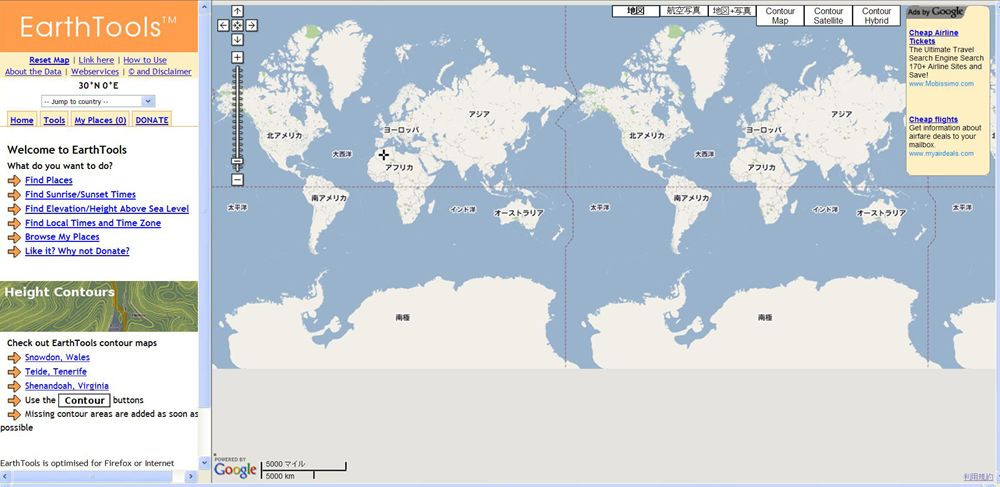Zoom out with the minus button
This screenshot has height=487, width=1000.
[237, 180]
